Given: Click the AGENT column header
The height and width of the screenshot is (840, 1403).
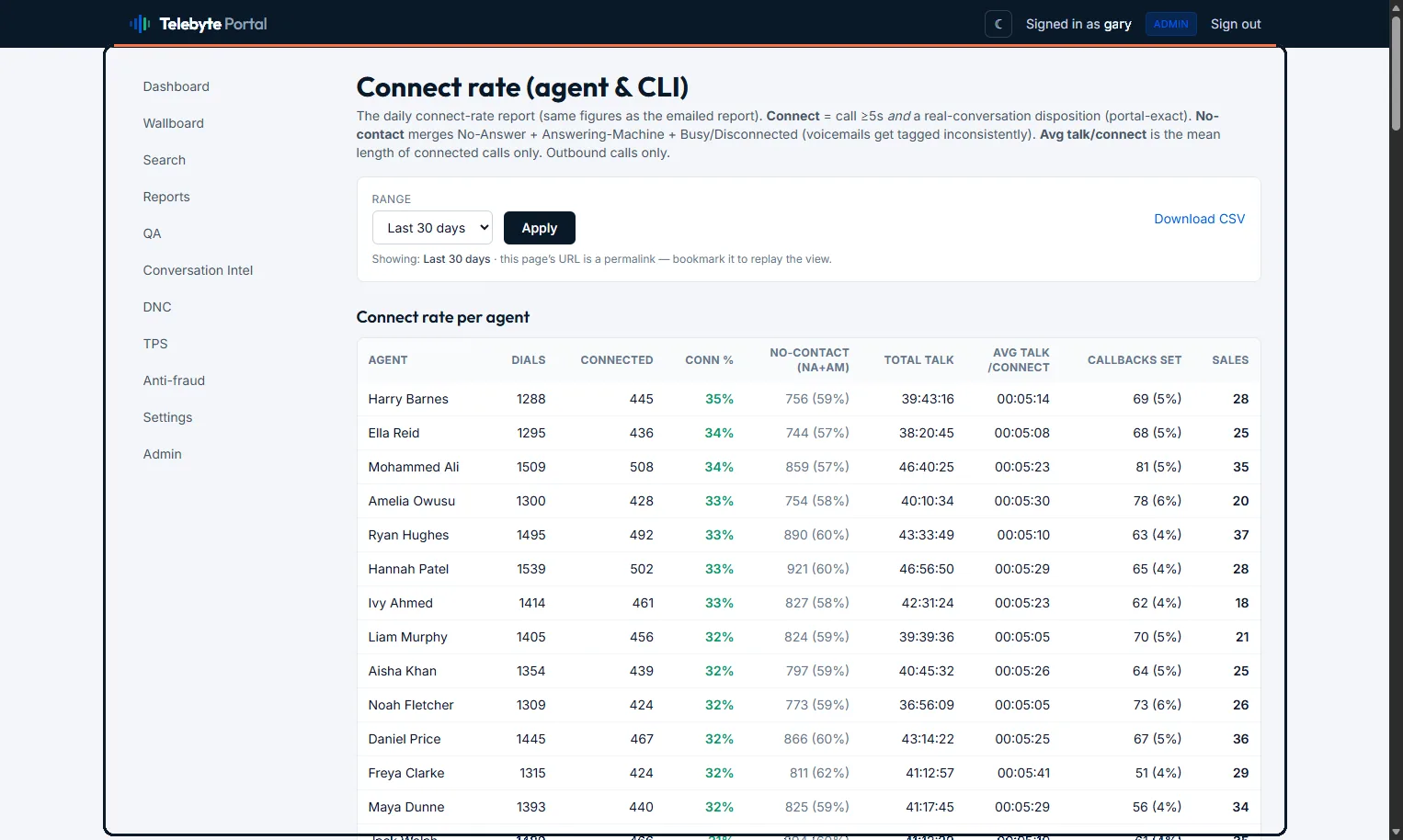Looking at the screenshot, I should 388,360.
